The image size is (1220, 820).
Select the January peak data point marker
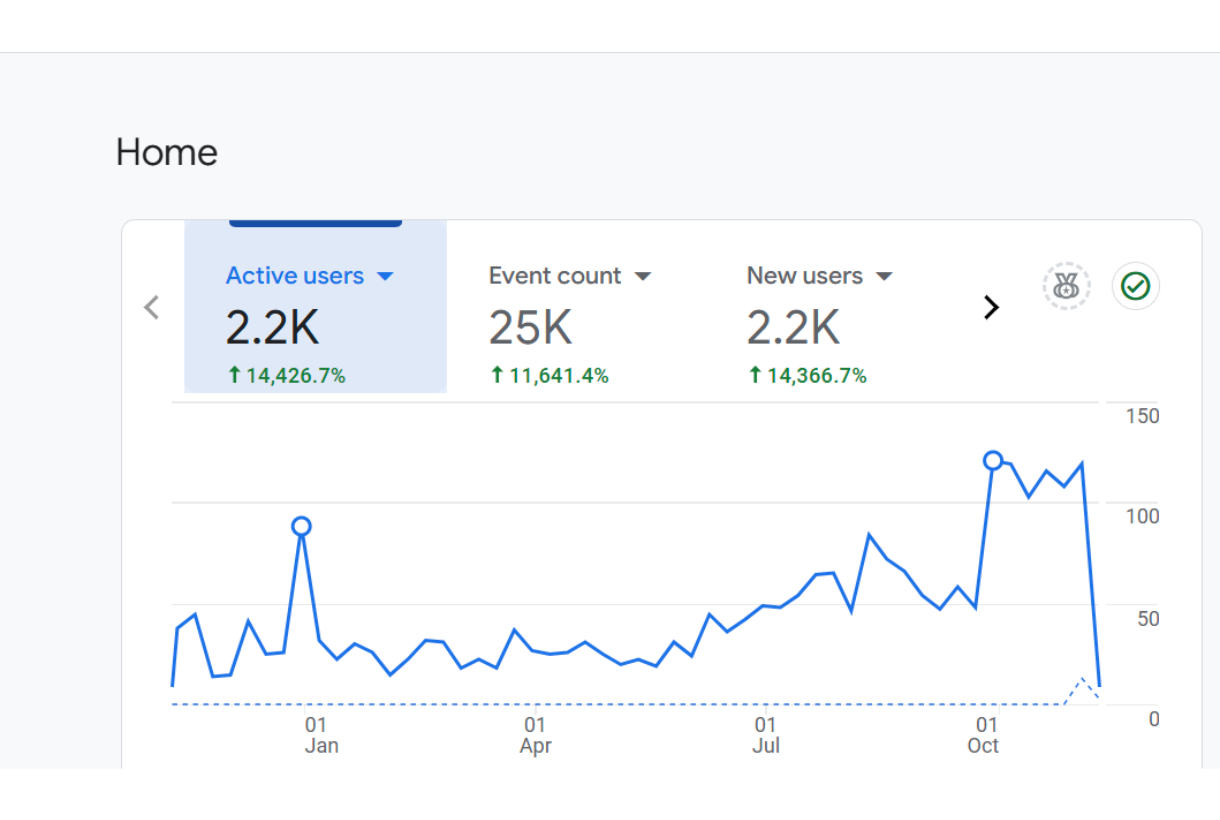tap(301, 524)
